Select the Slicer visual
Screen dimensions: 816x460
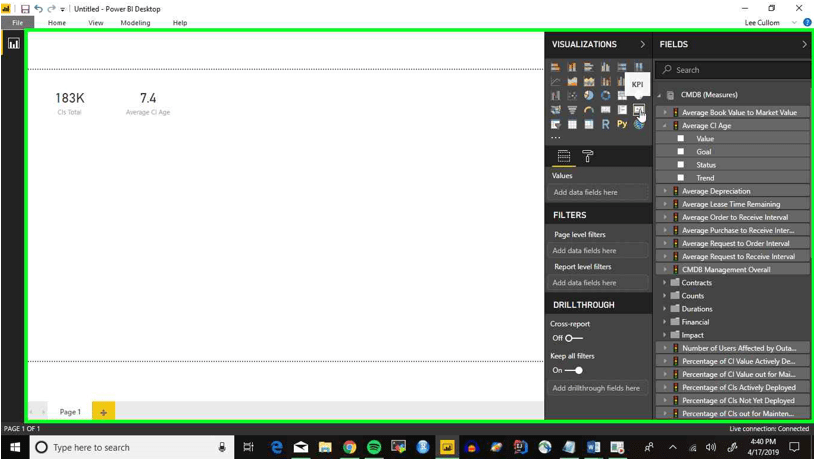click(555, 124)
